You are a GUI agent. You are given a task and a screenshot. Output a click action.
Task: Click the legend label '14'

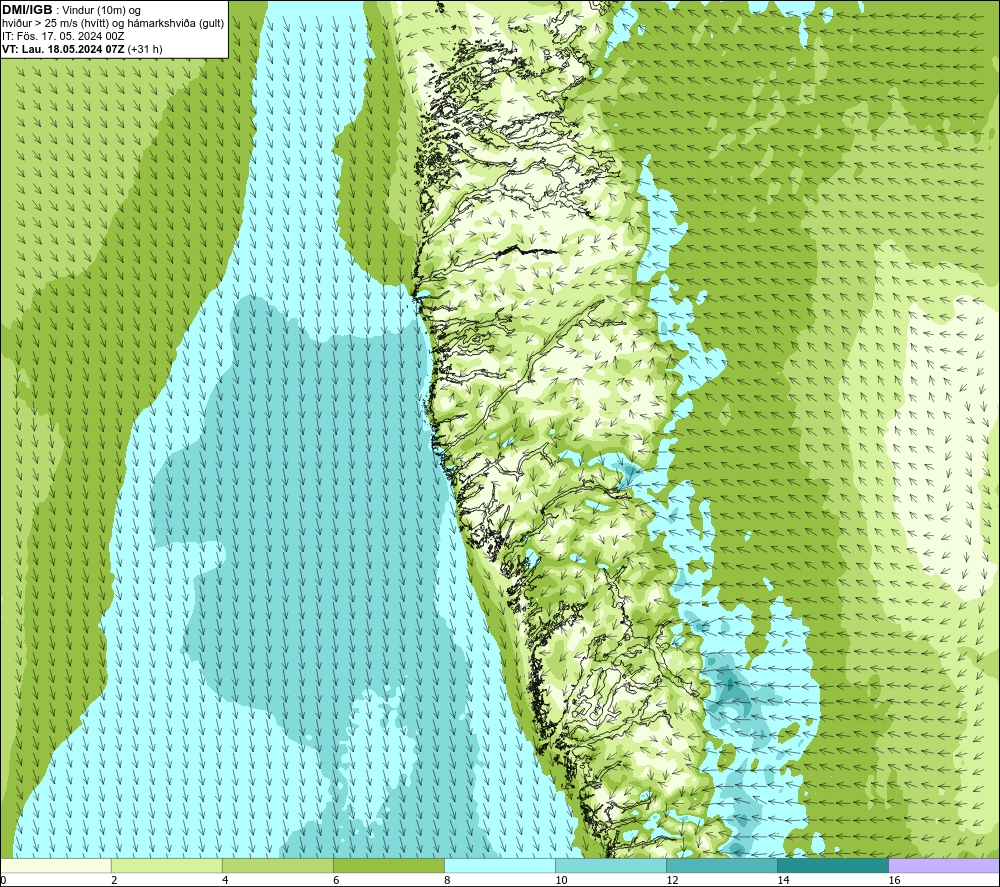coord(783,880)
